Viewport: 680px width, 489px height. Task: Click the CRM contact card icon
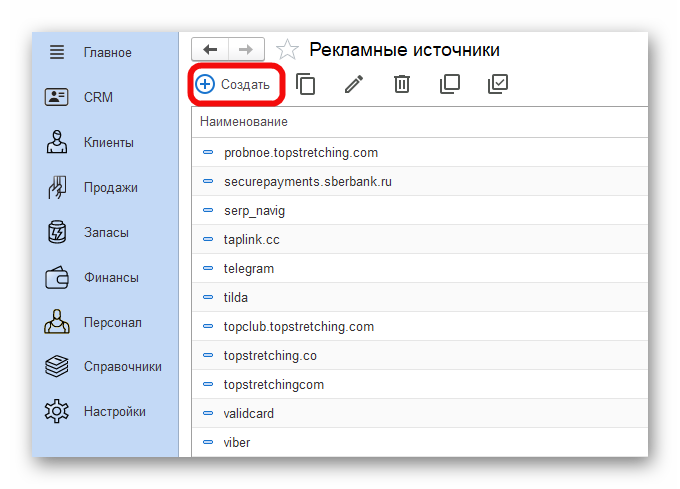(56, 97)
